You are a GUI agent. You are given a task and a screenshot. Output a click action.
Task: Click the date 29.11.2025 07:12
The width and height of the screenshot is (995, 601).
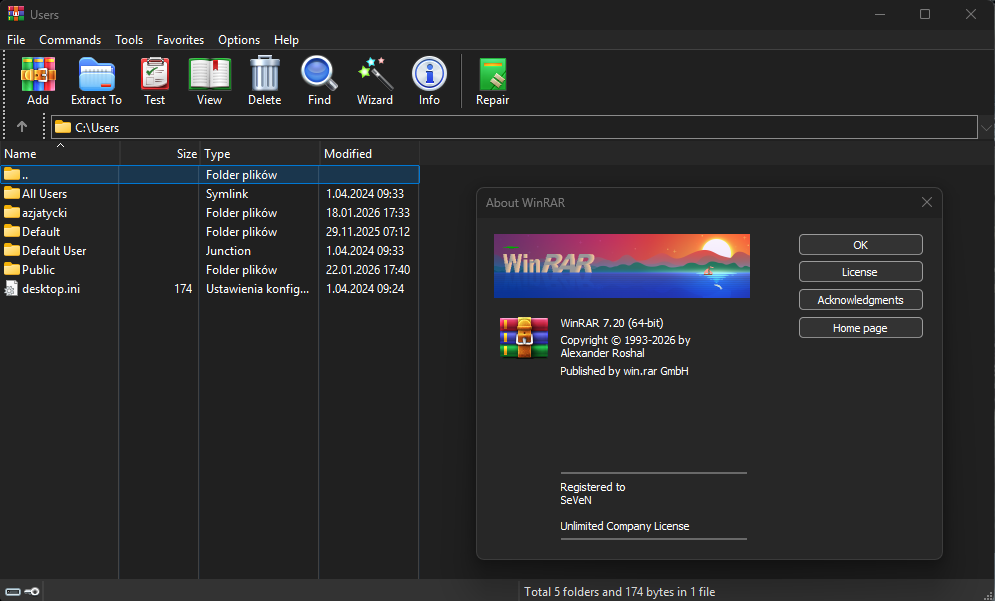(368, 232)
